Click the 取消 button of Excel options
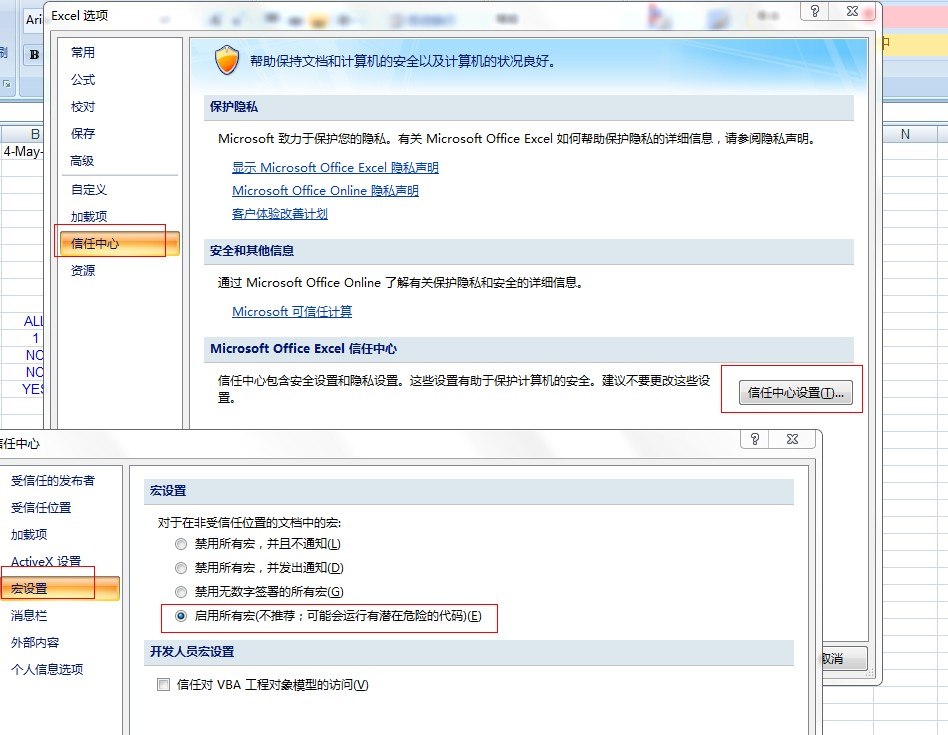Screen dimensions: 948x735 click(844, 659)
